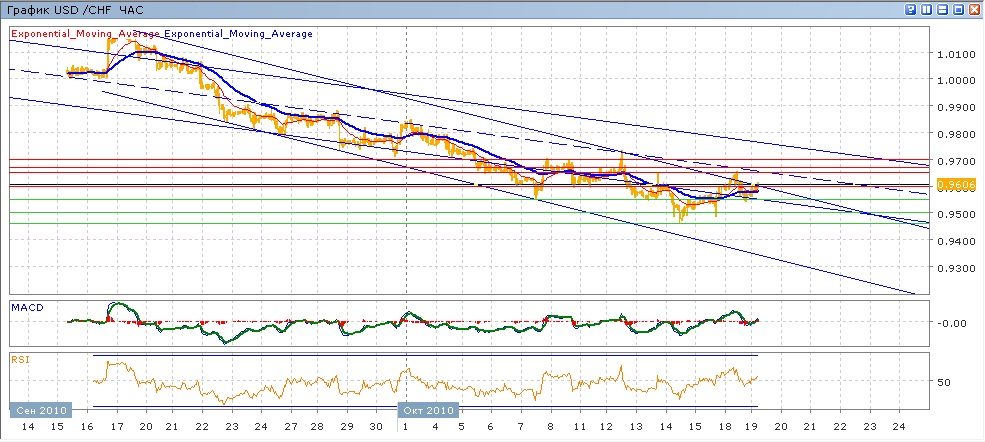Viewport: 985px width, 442px height.
Task: Click date 24 on the time axis
Action: tap(897, 427)
